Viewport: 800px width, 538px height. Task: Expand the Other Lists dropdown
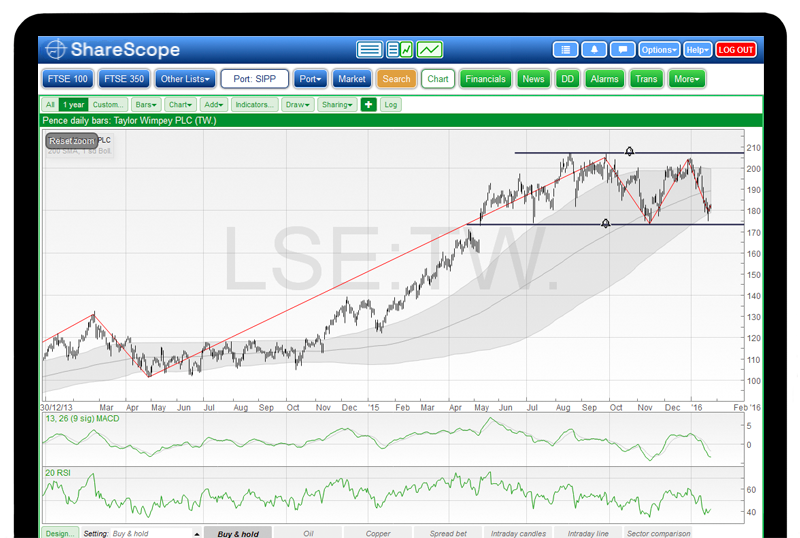coord(185,78)
